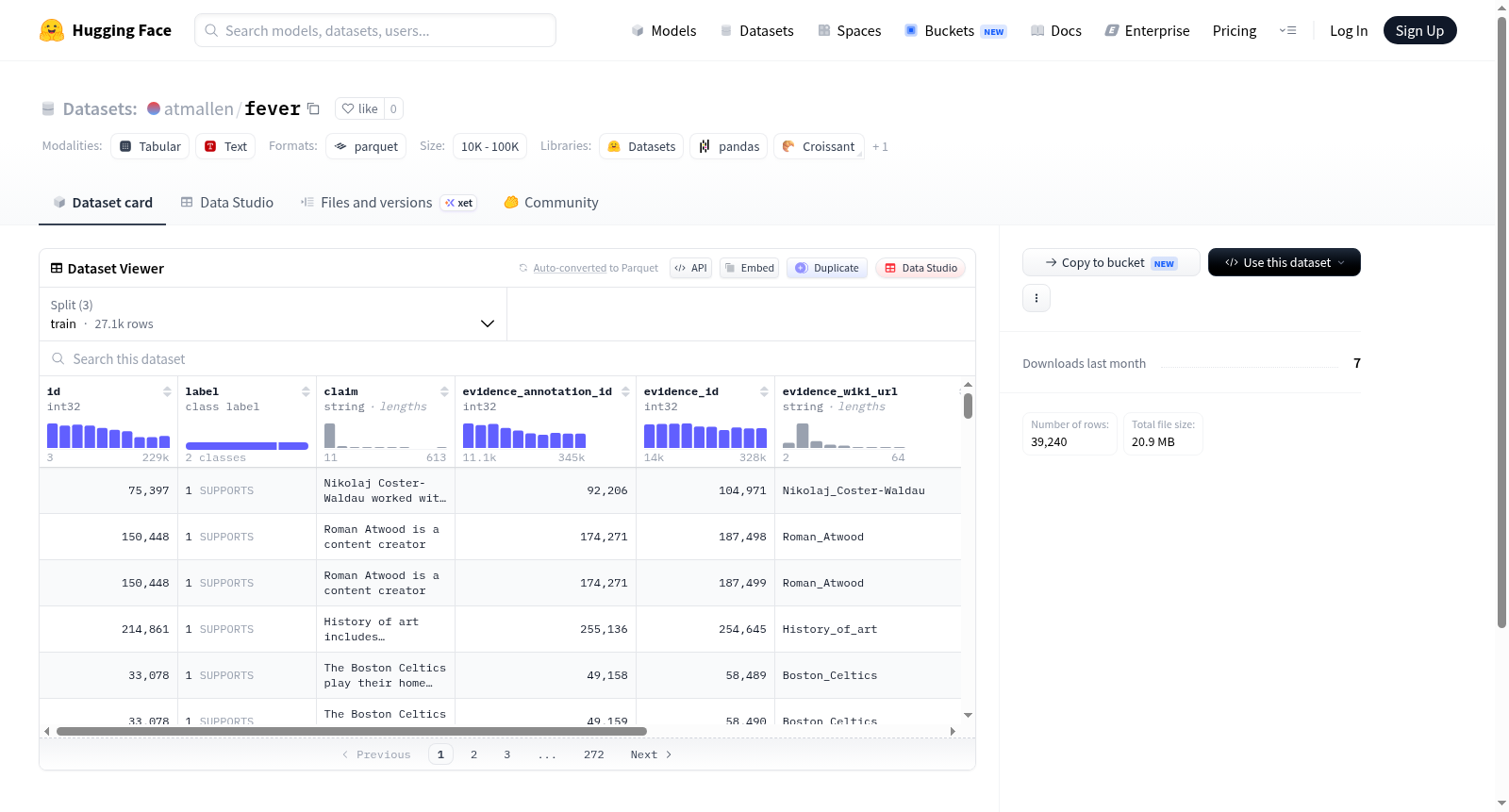Sort the claim column
Viewport: 1509px width, 812px height.
[x=444, y=391]
